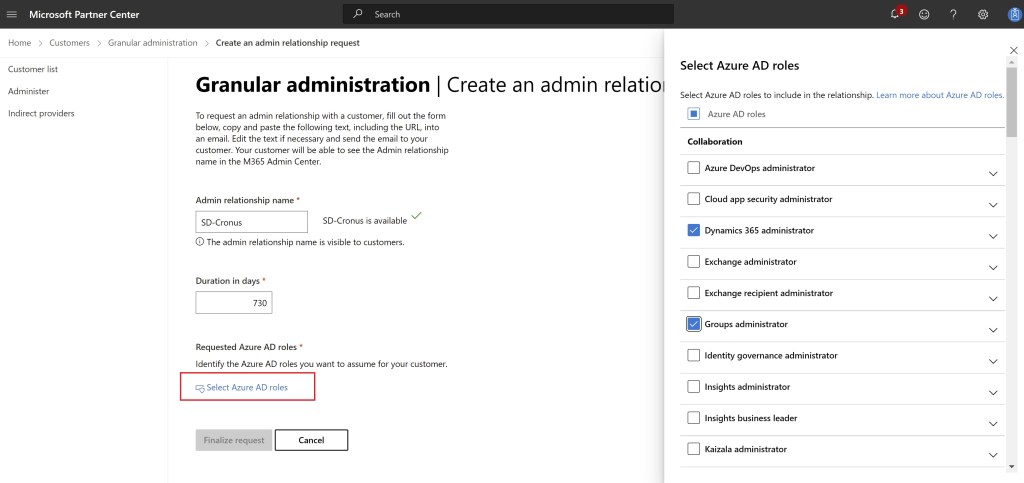
Task: Click the search magnifier icon
Action: click(358, 14)
